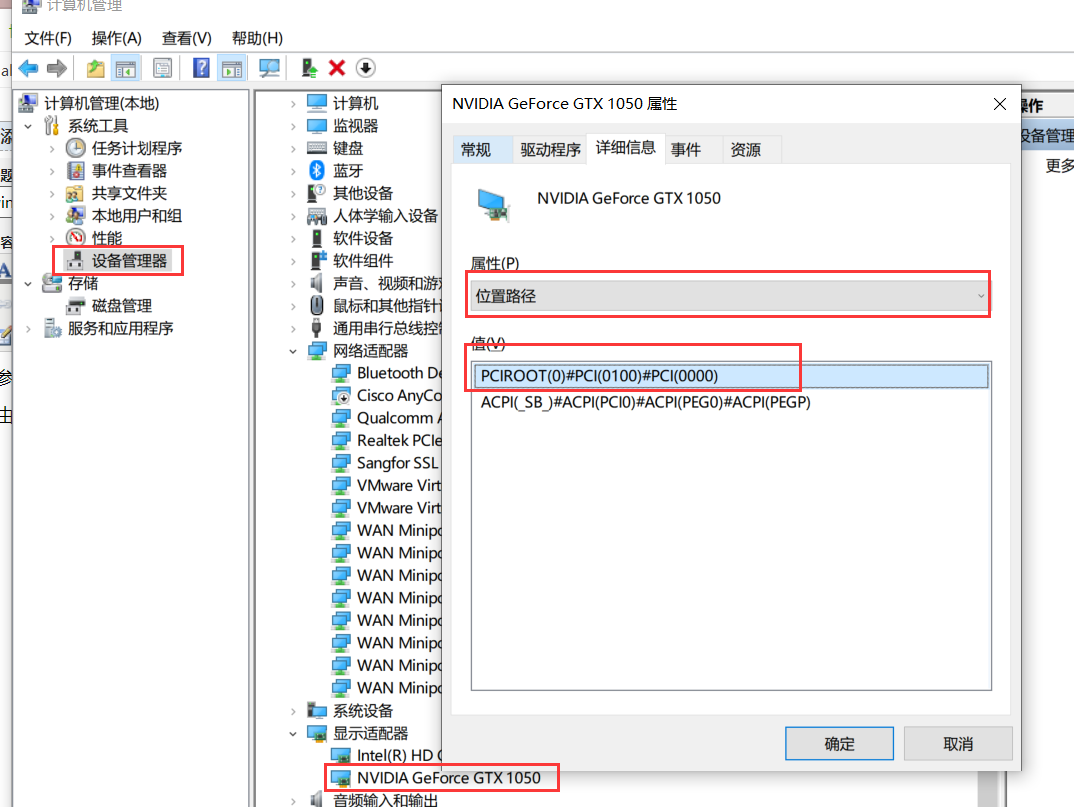The height and width of the screenshot is (807, 1074).
Task: Collapse the 显示适配器 category arrow
Action: pyautogui.click(x=293, y=734)
